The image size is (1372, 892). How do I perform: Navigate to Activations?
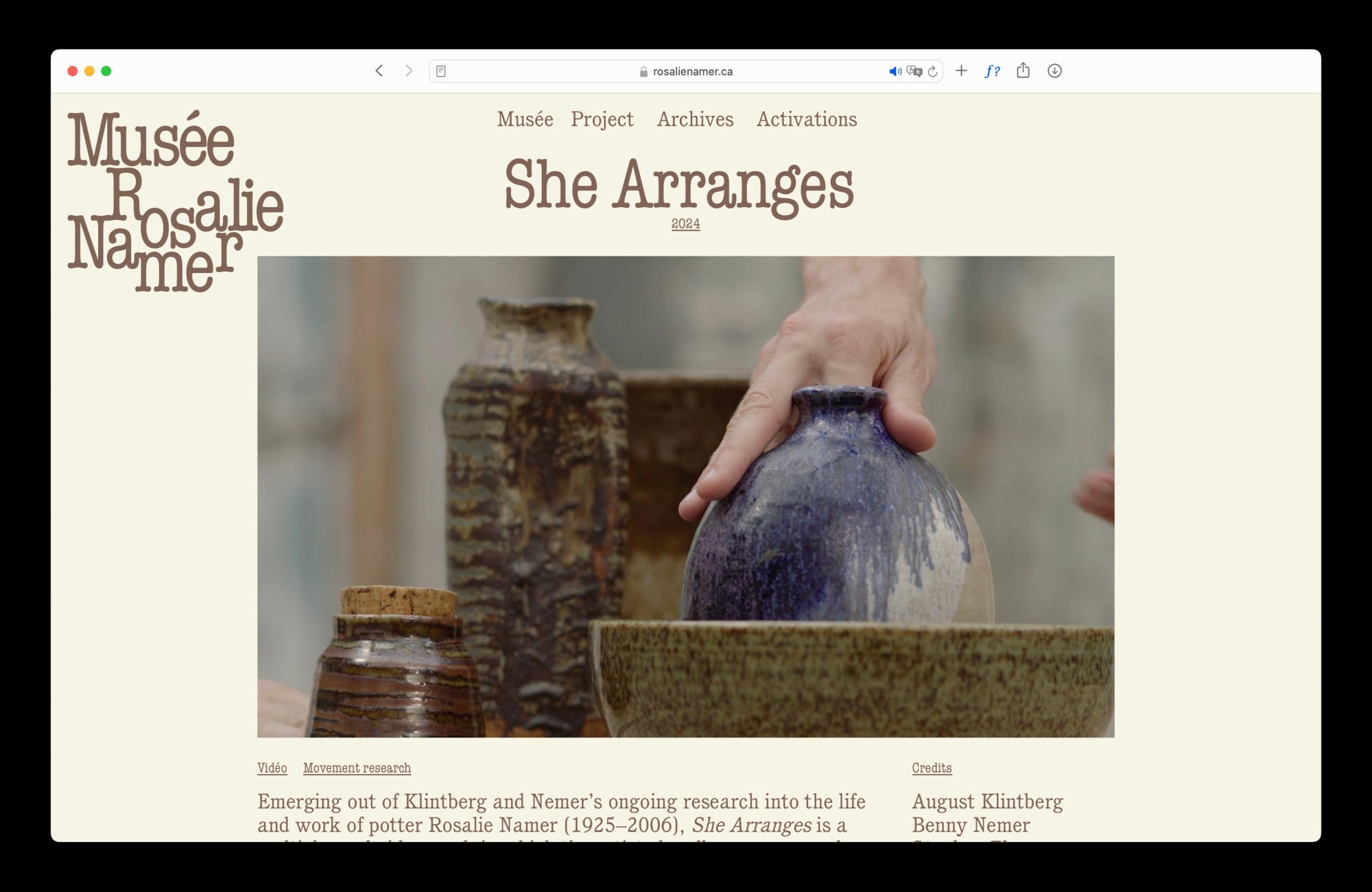[807, 119]
